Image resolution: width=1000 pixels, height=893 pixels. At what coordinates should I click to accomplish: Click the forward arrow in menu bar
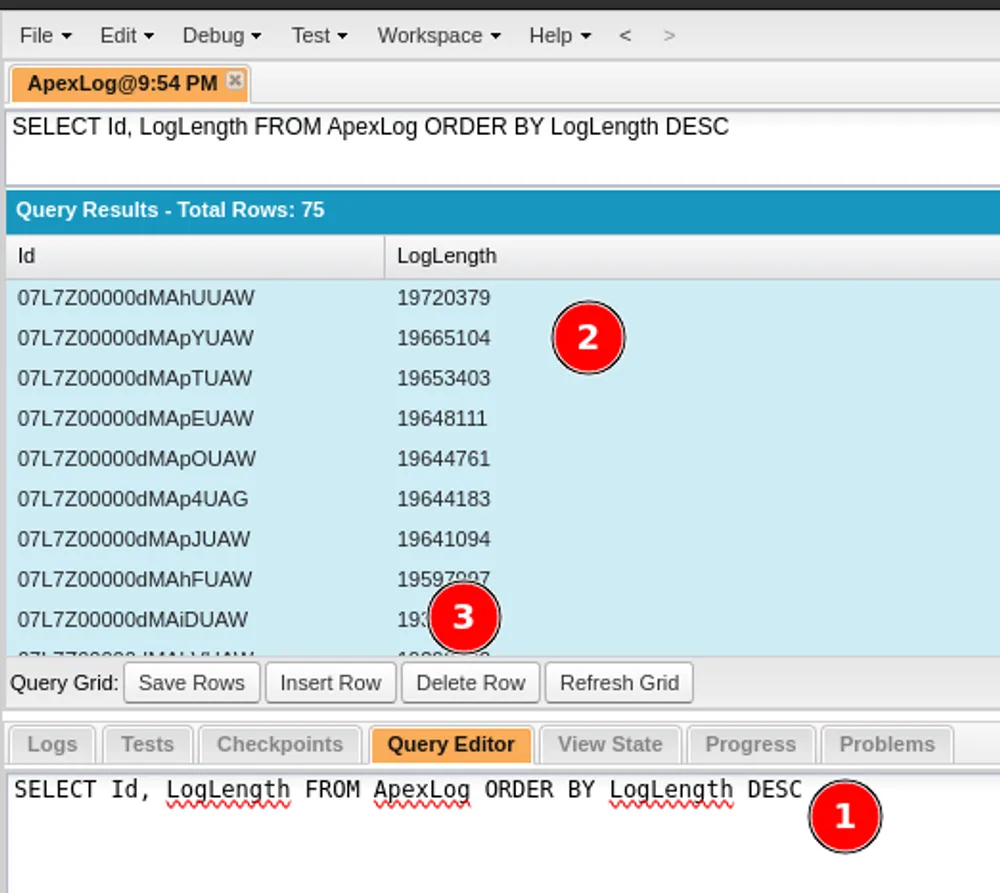pos(668,36)
